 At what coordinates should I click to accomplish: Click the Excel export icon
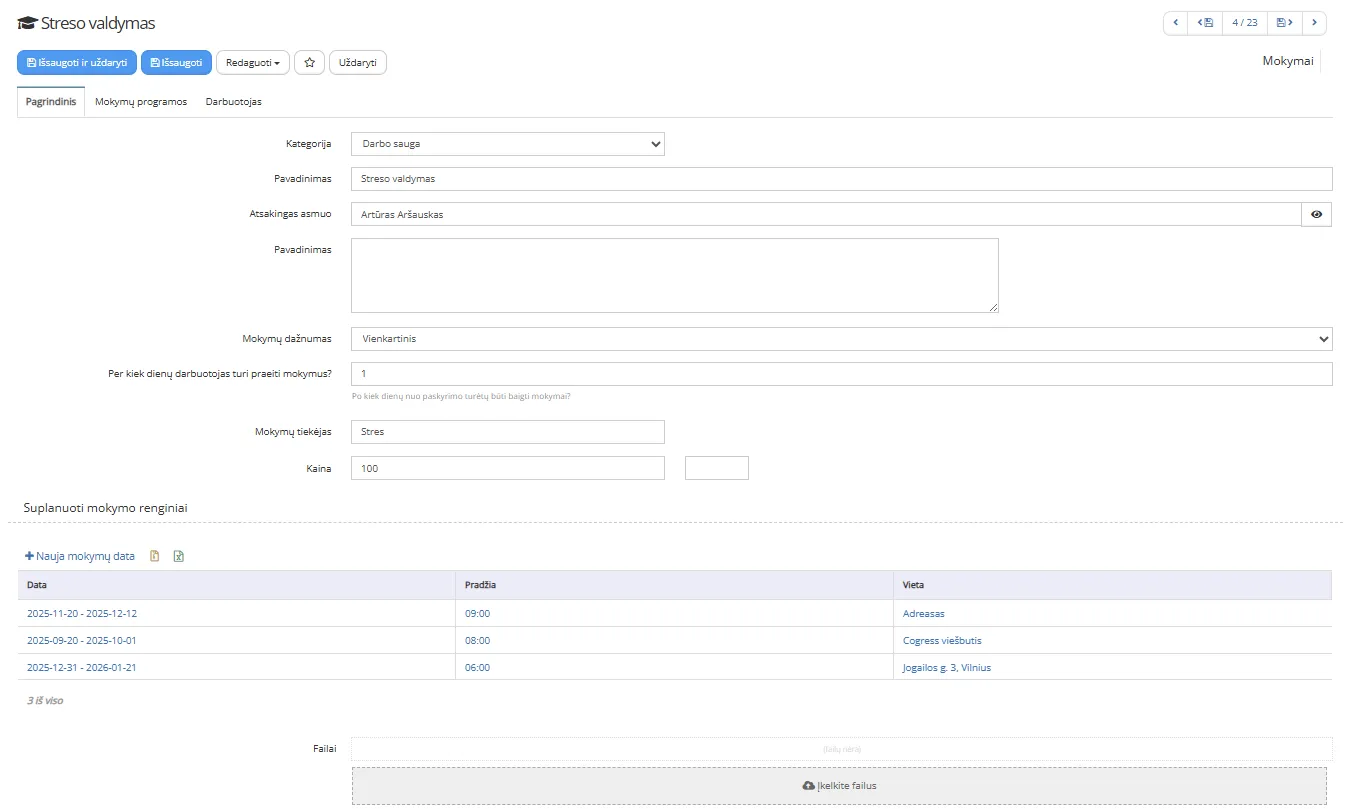[x=179, y=556]
